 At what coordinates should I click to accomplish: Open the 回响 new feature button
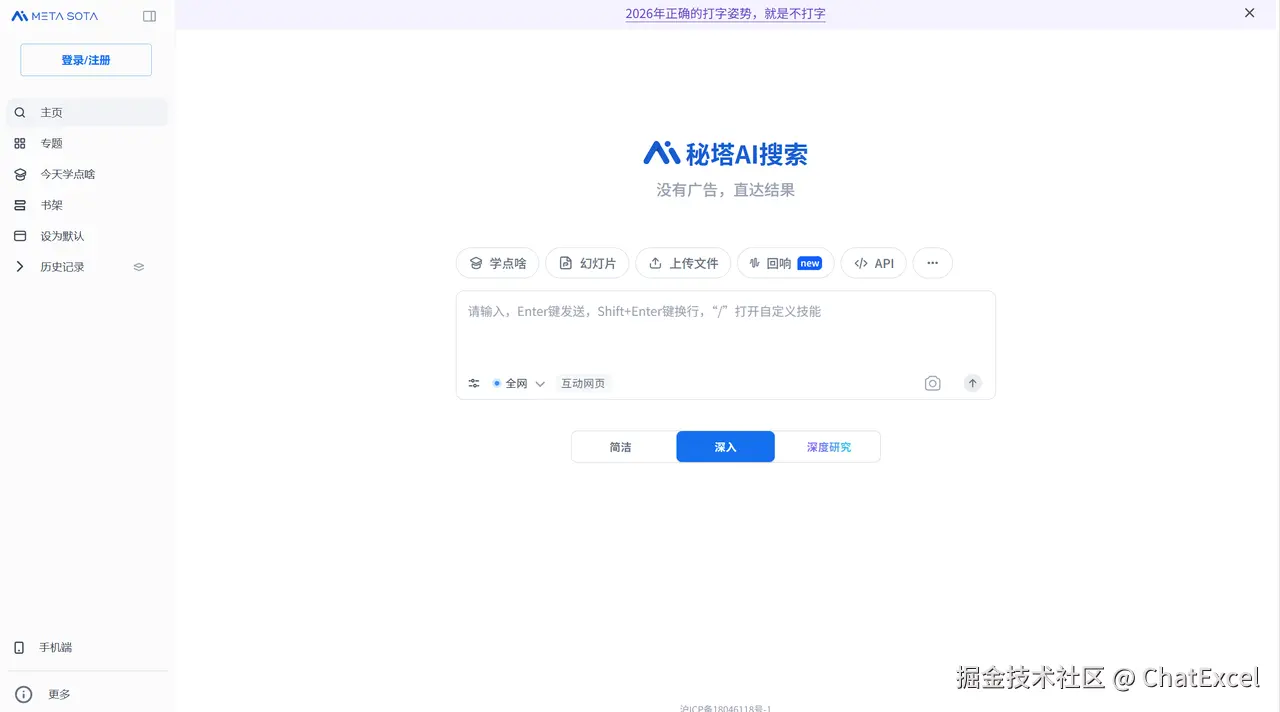785,263
